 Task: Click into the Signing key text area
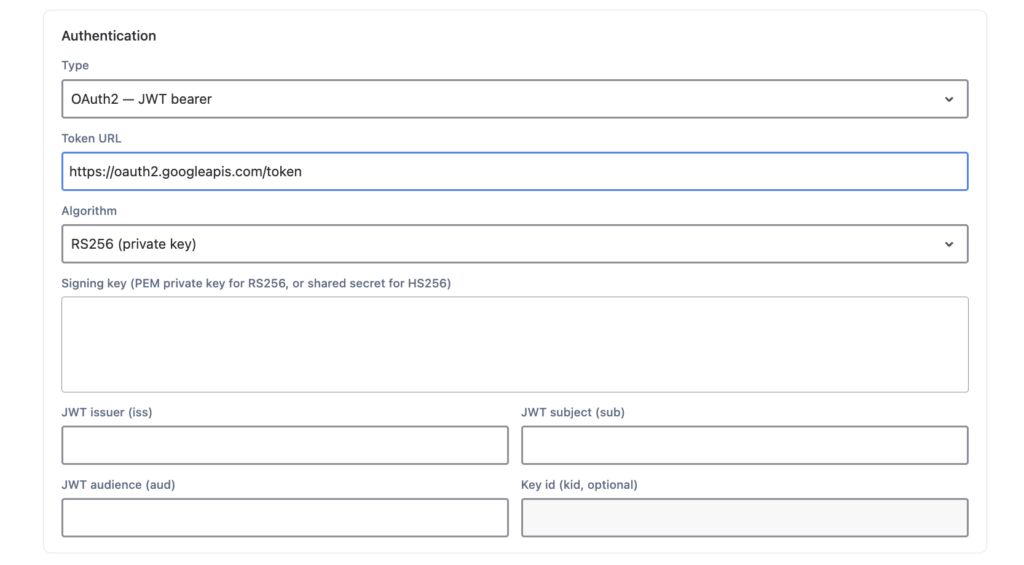(x=515, y=345)
